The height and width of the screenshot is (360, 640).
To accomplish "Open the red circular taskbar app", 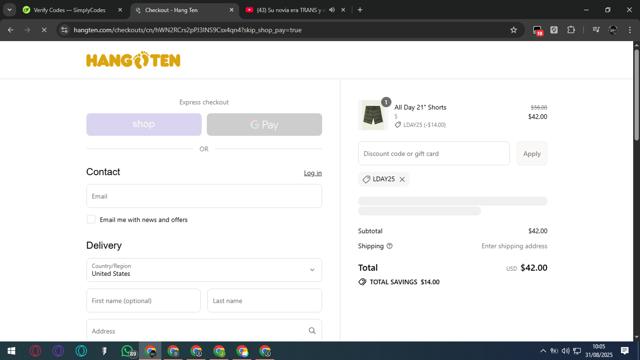I will click(35, 351).
